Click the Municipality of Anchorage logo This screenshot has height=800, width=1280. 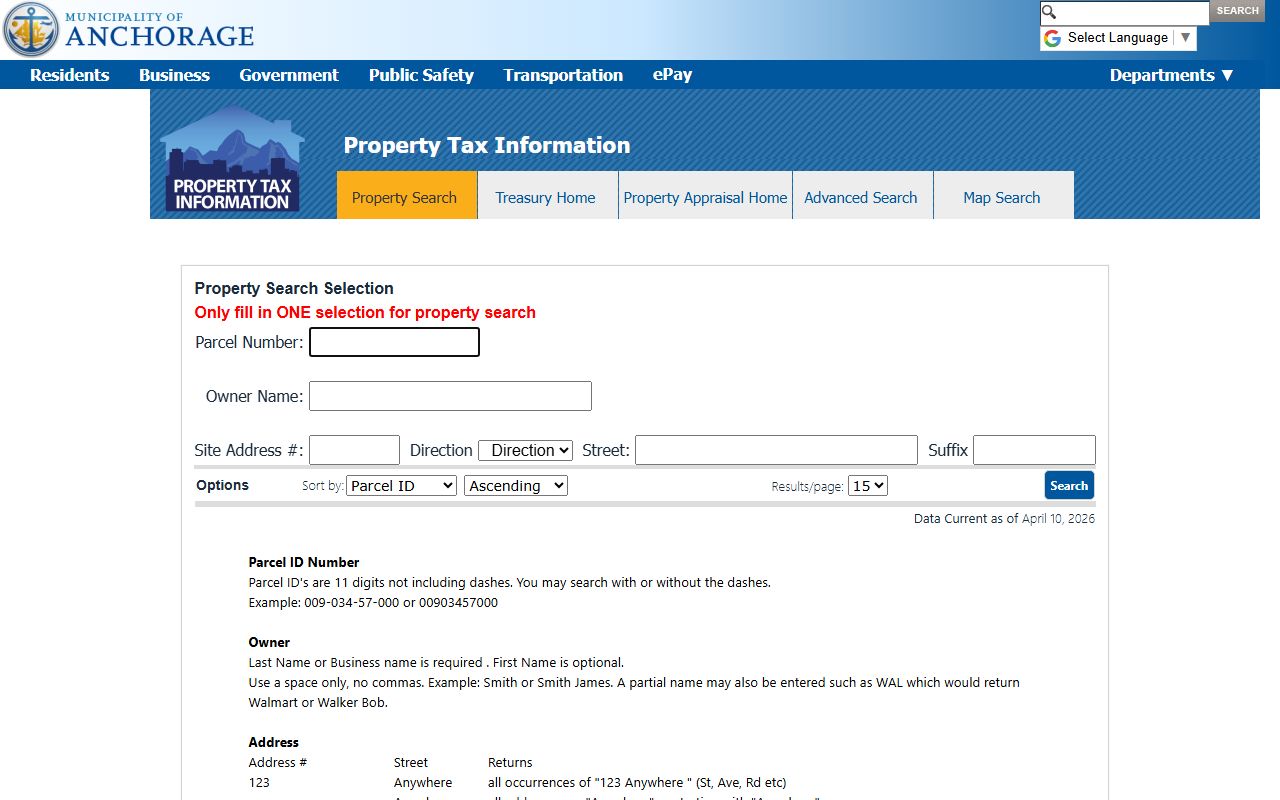129,30
